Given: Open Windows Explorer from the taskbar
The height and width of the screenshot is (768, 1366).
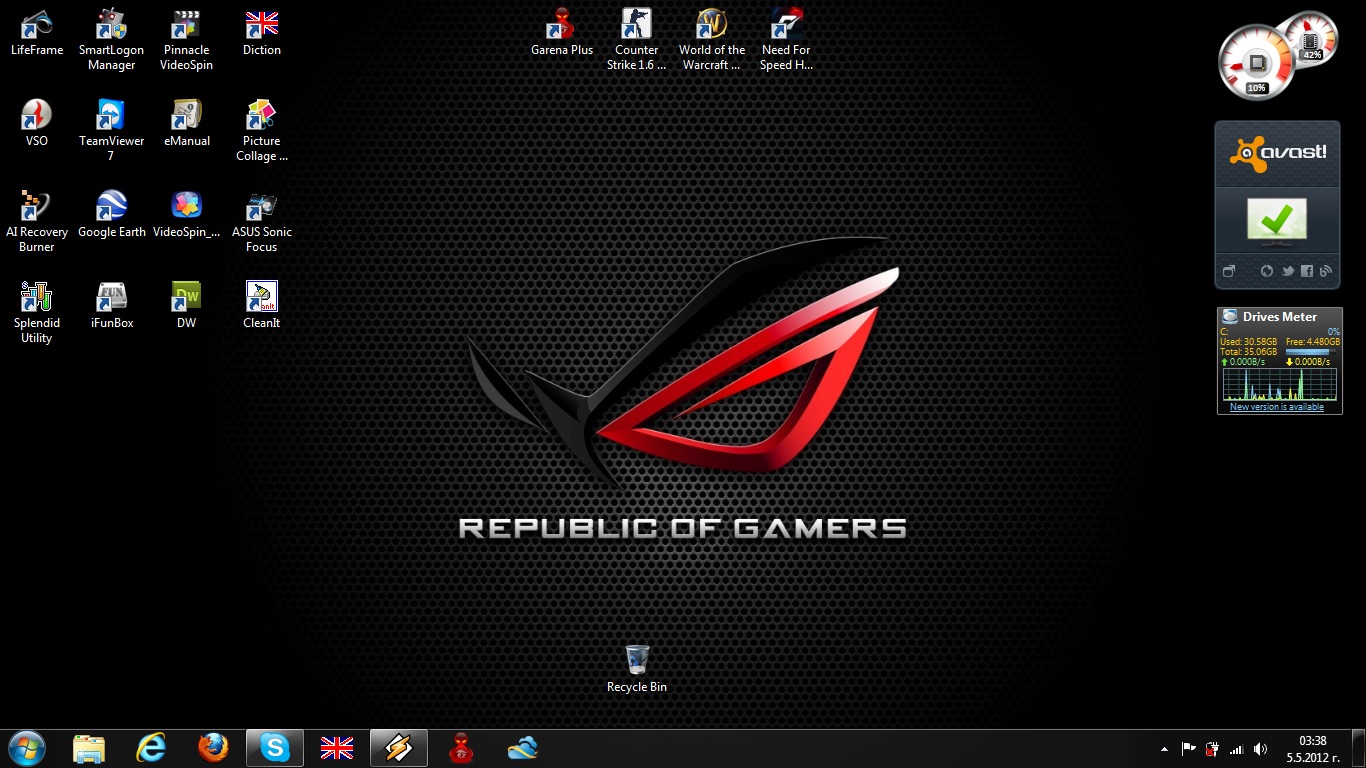Looking at the screenshot, I should coord(89,748).
